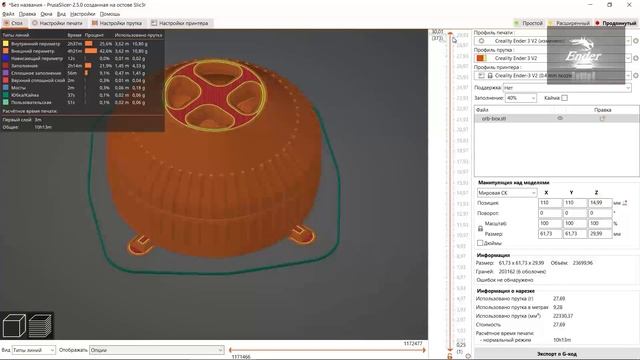Viewport: 640px width, 360px height.
Task: Switch to Настройки печати tab
Action: (58, 23)
